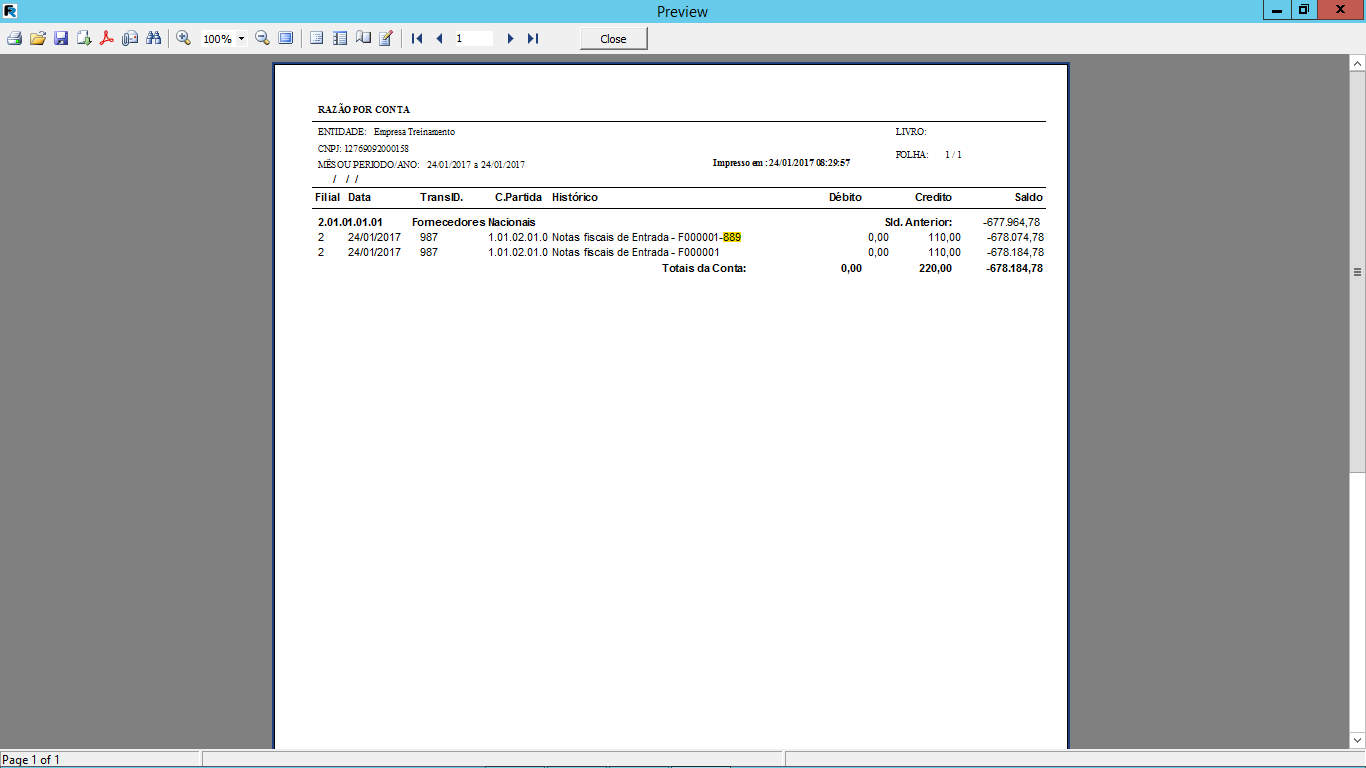This screenshot has height=768, width=1366.
Task: Click the Export document icon
Action: click(84, 38)
